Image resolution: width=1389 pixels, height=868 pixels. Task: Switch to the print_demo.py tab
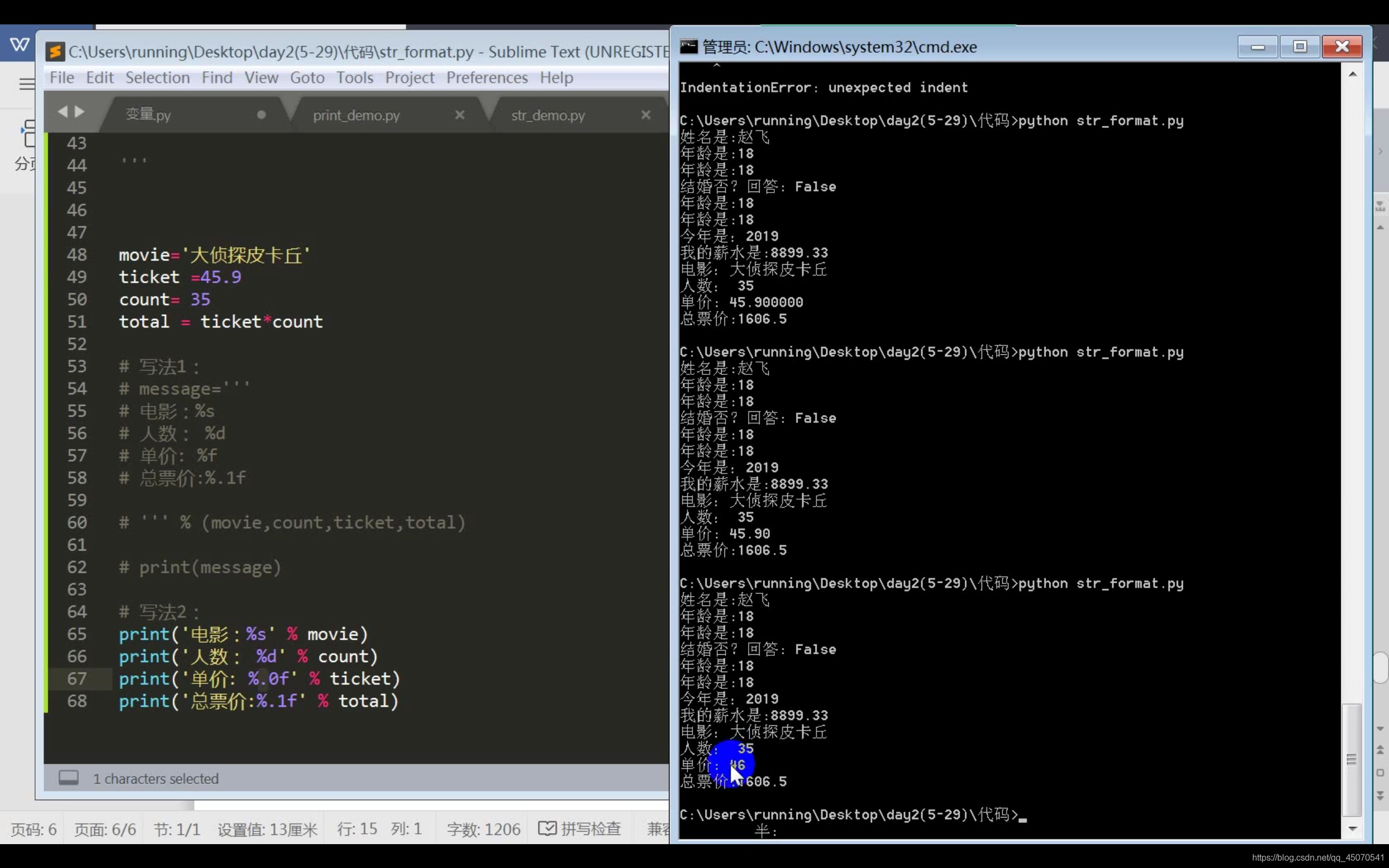tap(356, 116)
